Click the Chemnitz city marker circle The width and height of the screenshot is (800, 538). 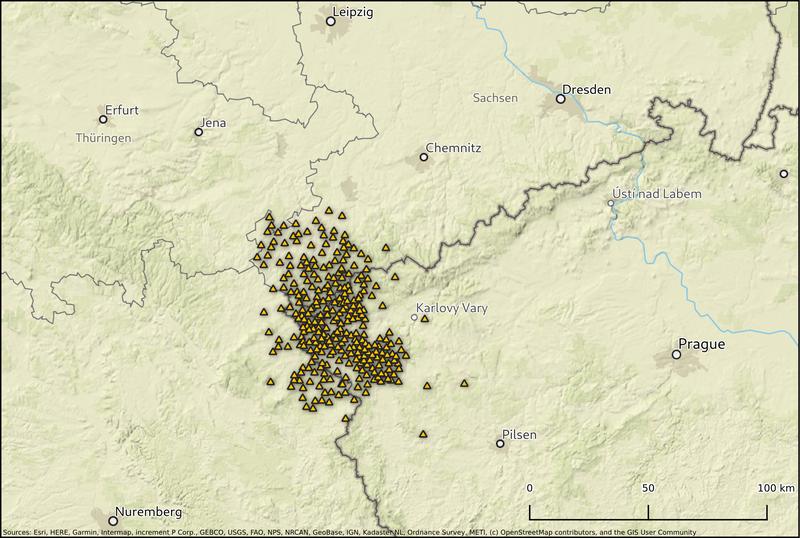(423, 157)
